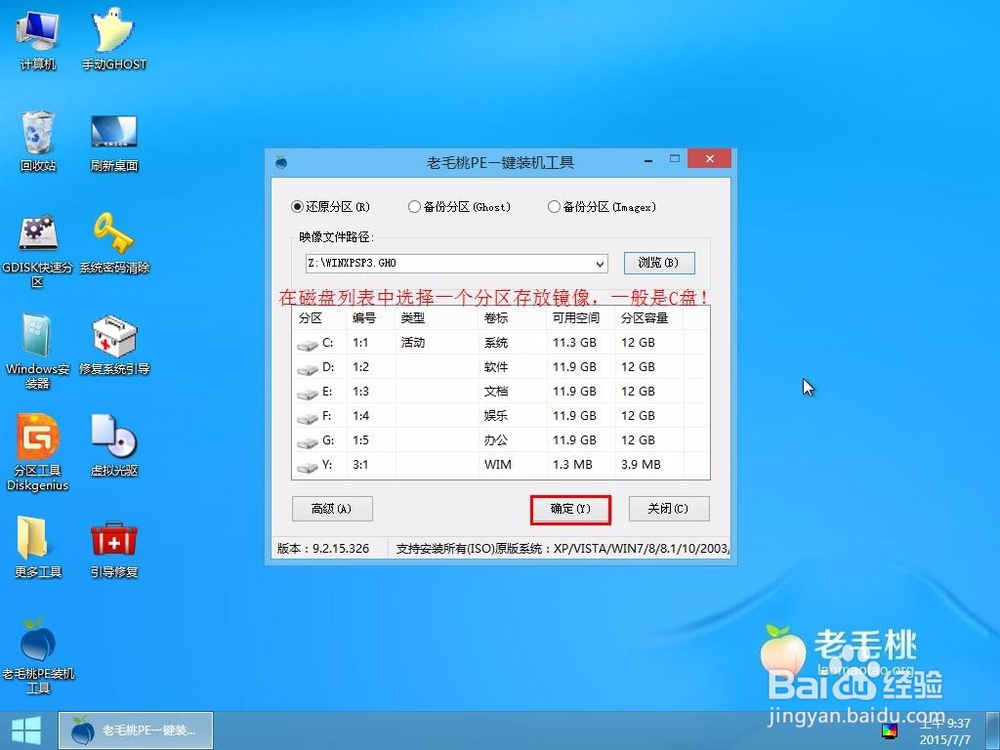Click the drive icon for partition C:
Image resolution: width=1000 pixels, height=750 pixels.
(x=307, y=344)
